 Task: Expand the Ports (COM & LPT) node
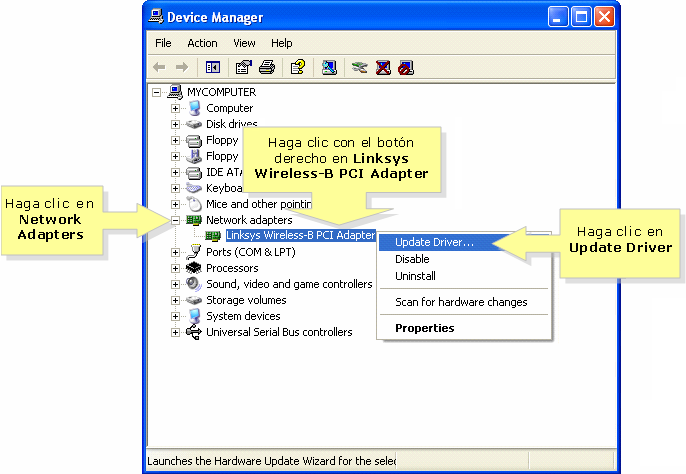(175, 252)
